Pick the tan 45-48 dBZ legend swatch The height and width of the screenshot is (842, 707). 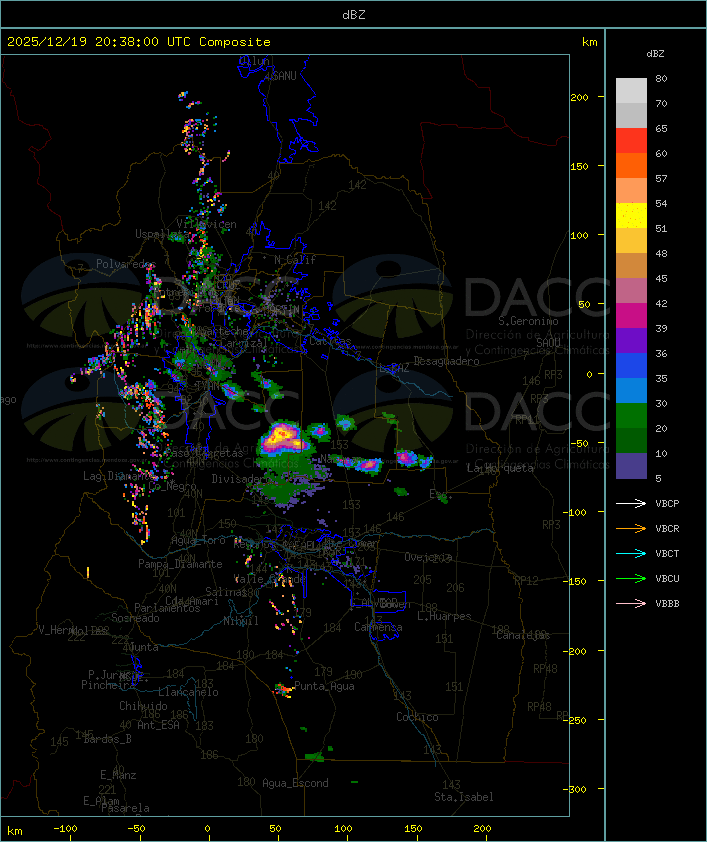[631, 266]
